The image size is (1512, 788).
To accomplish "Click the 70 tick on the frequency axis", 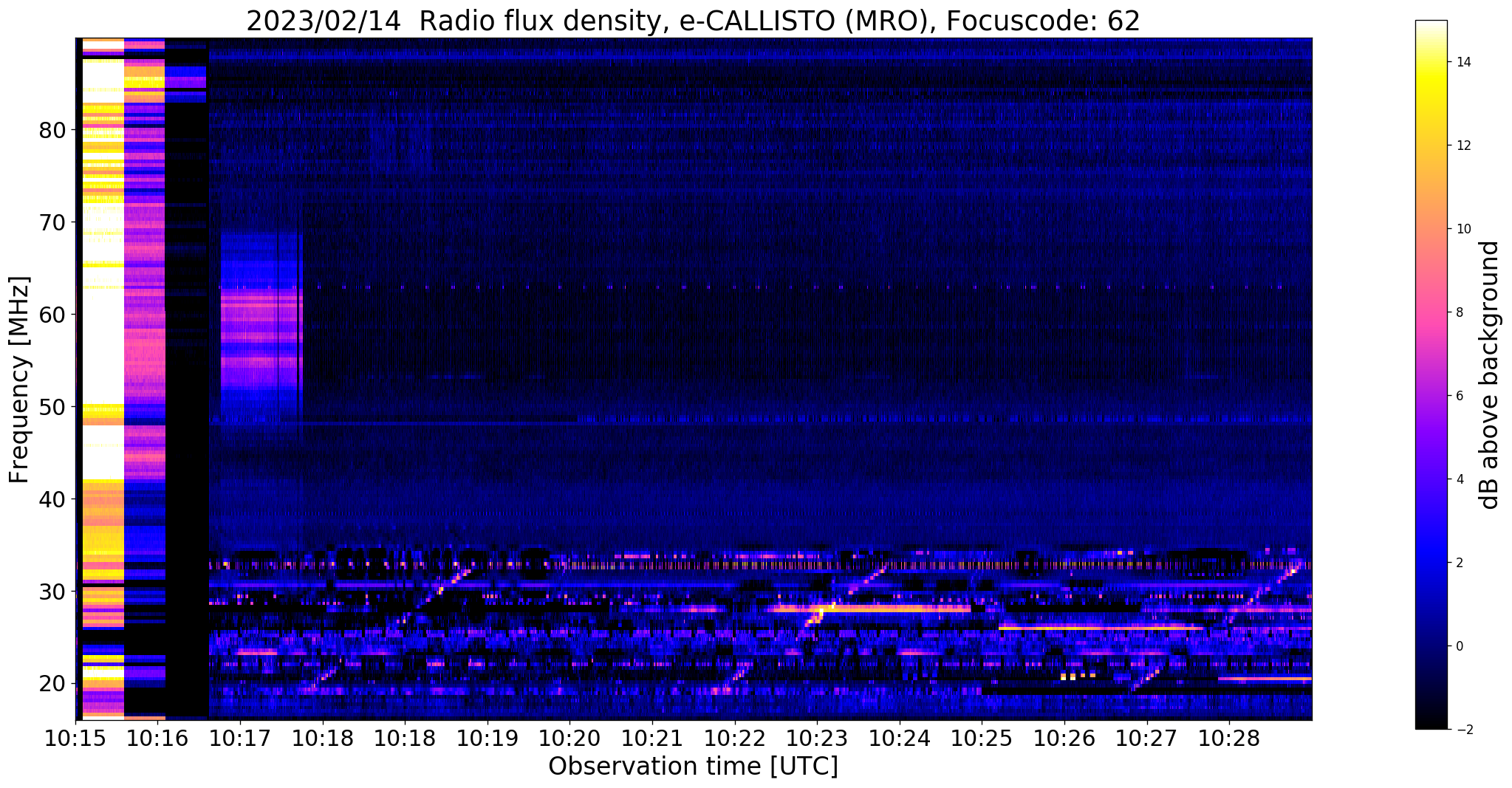I will [53, 222].
